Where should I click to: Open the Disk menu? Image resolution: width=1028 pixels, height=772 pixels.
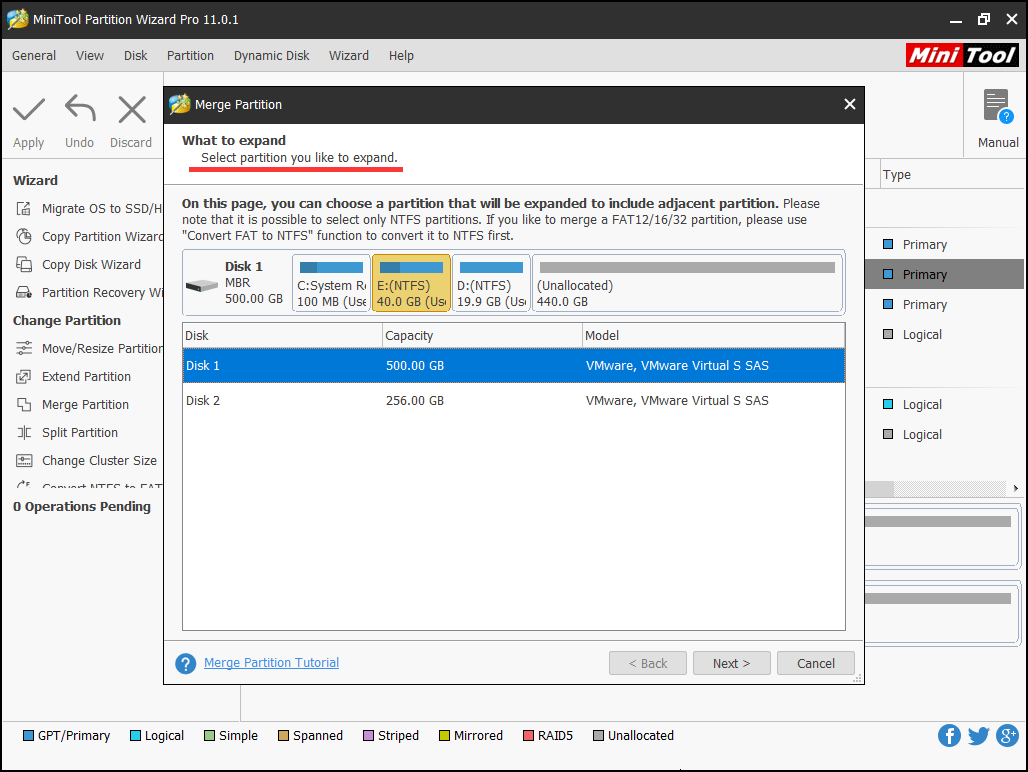pyautogui.click(x=136, y=56)
